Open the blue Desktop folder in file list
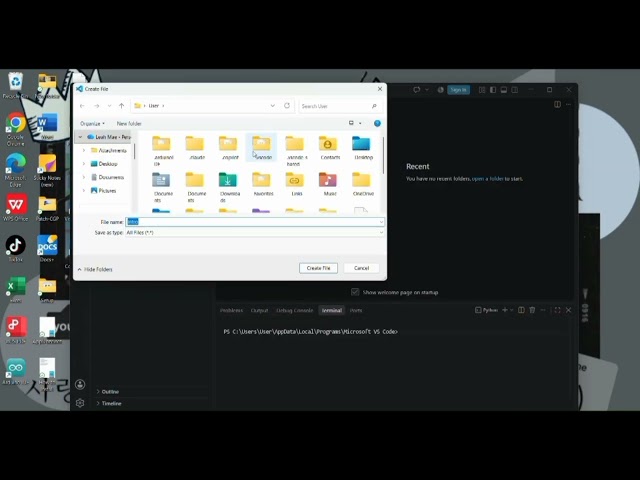 [x=362, y=147]
